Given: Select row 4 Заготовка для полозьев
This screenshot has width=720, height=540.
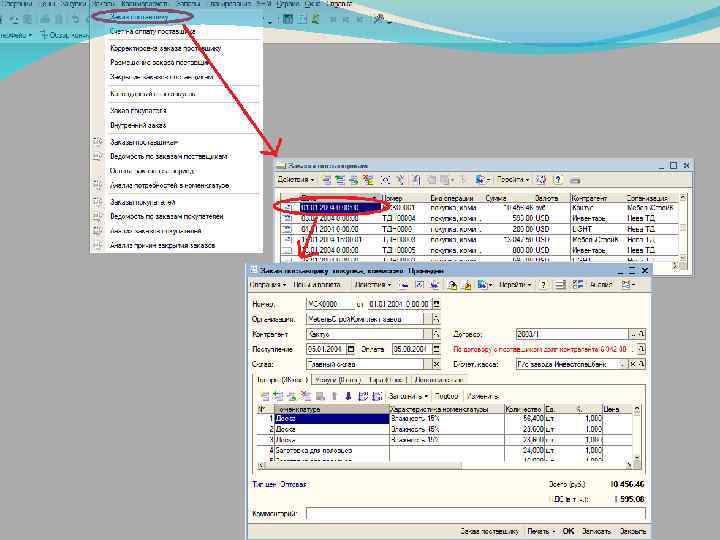Looking at the screenshot, I should click(445, 450).
